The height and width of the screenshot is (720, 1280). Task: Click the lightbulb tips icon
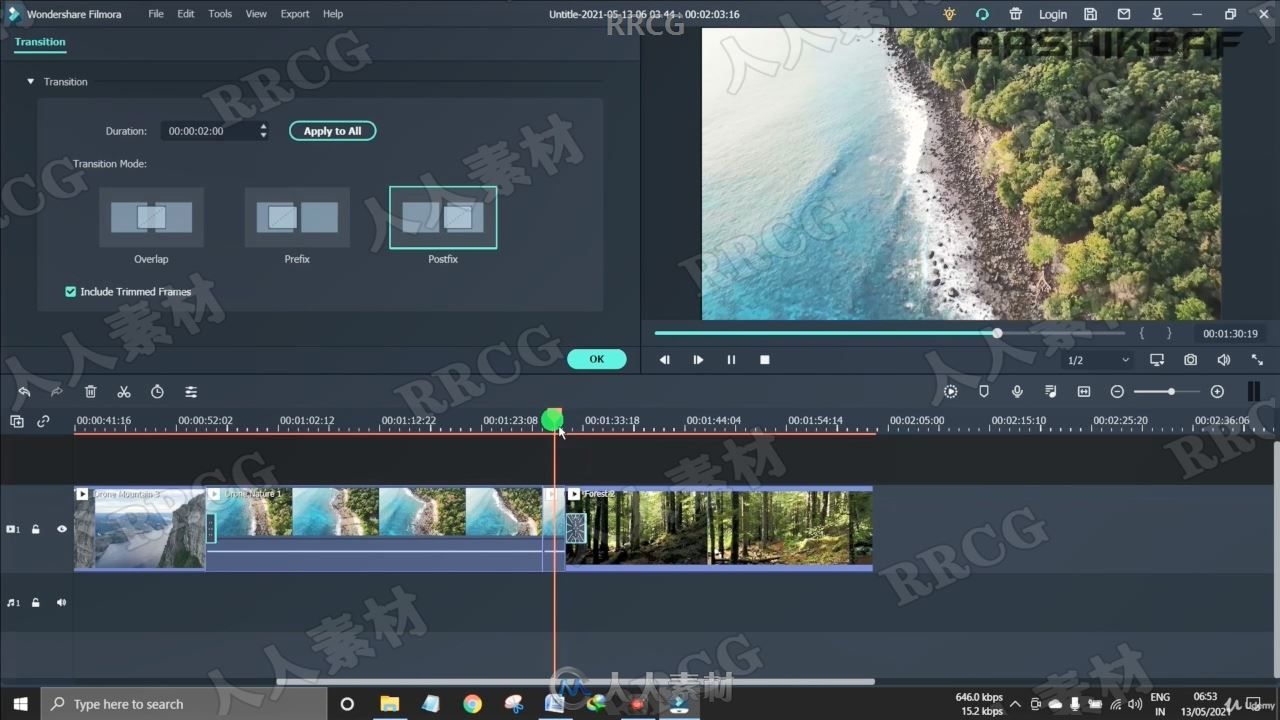pos(949,14)
